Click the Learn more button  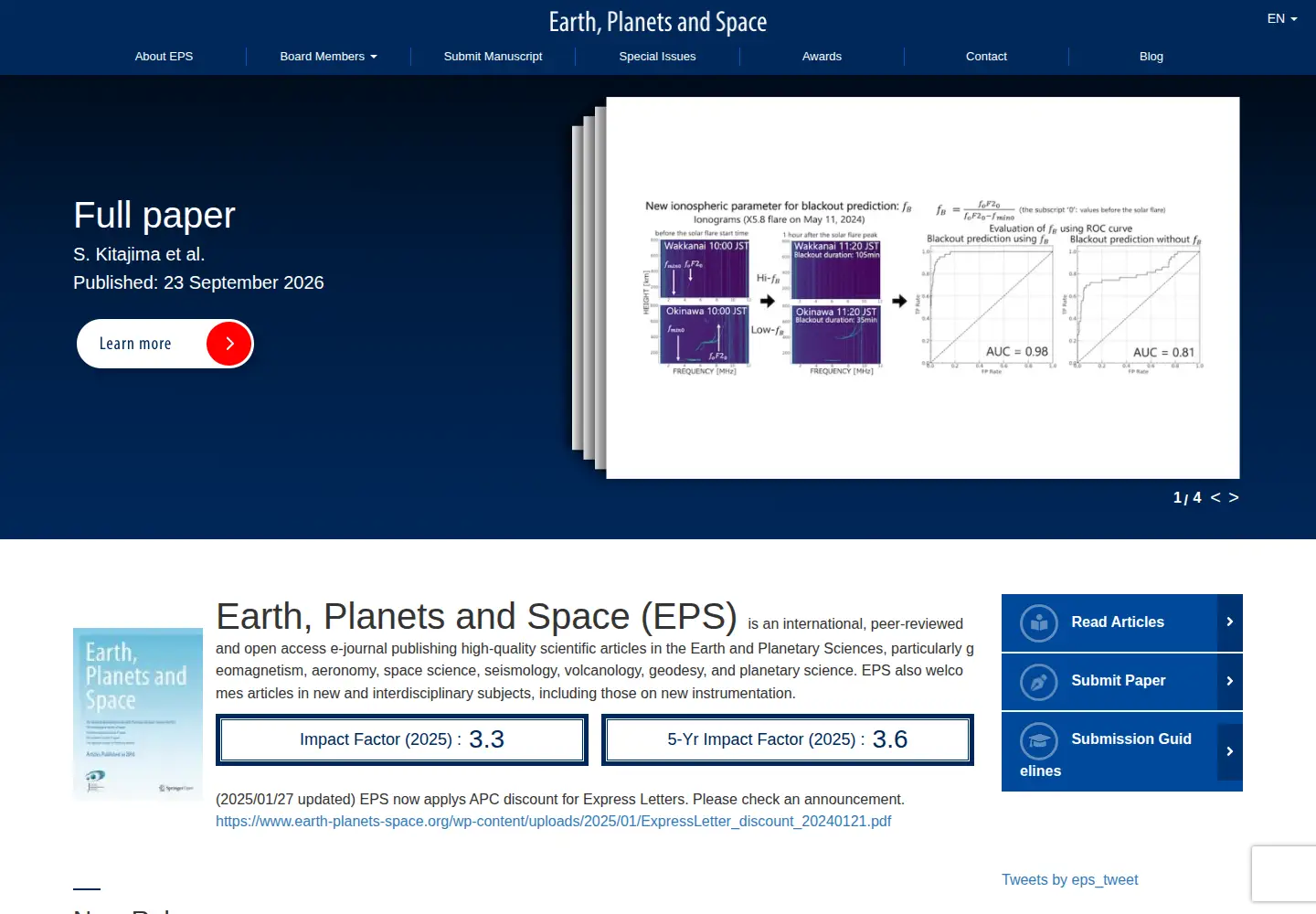click(x=164, y=344)
